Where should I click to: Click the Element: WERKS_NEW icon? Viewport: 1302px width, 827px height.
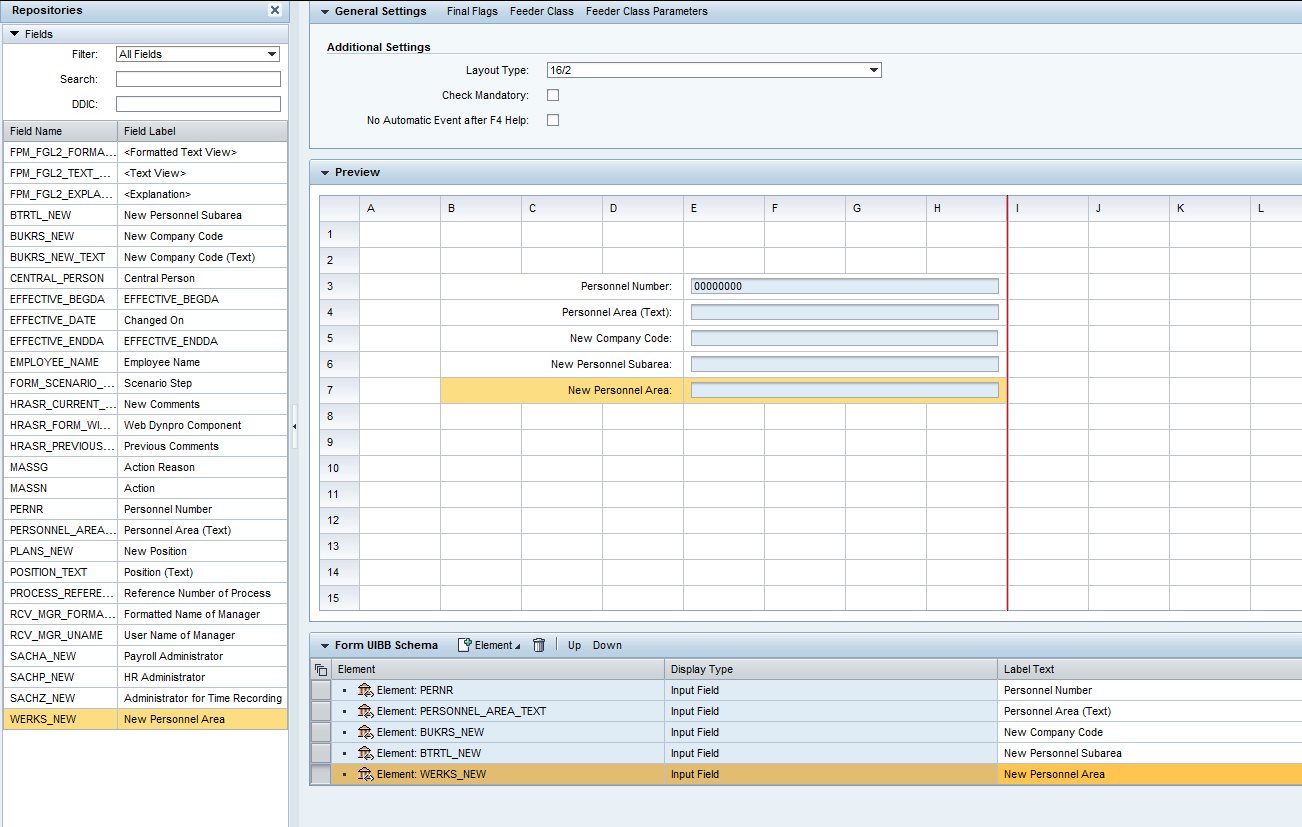(365, 774)
